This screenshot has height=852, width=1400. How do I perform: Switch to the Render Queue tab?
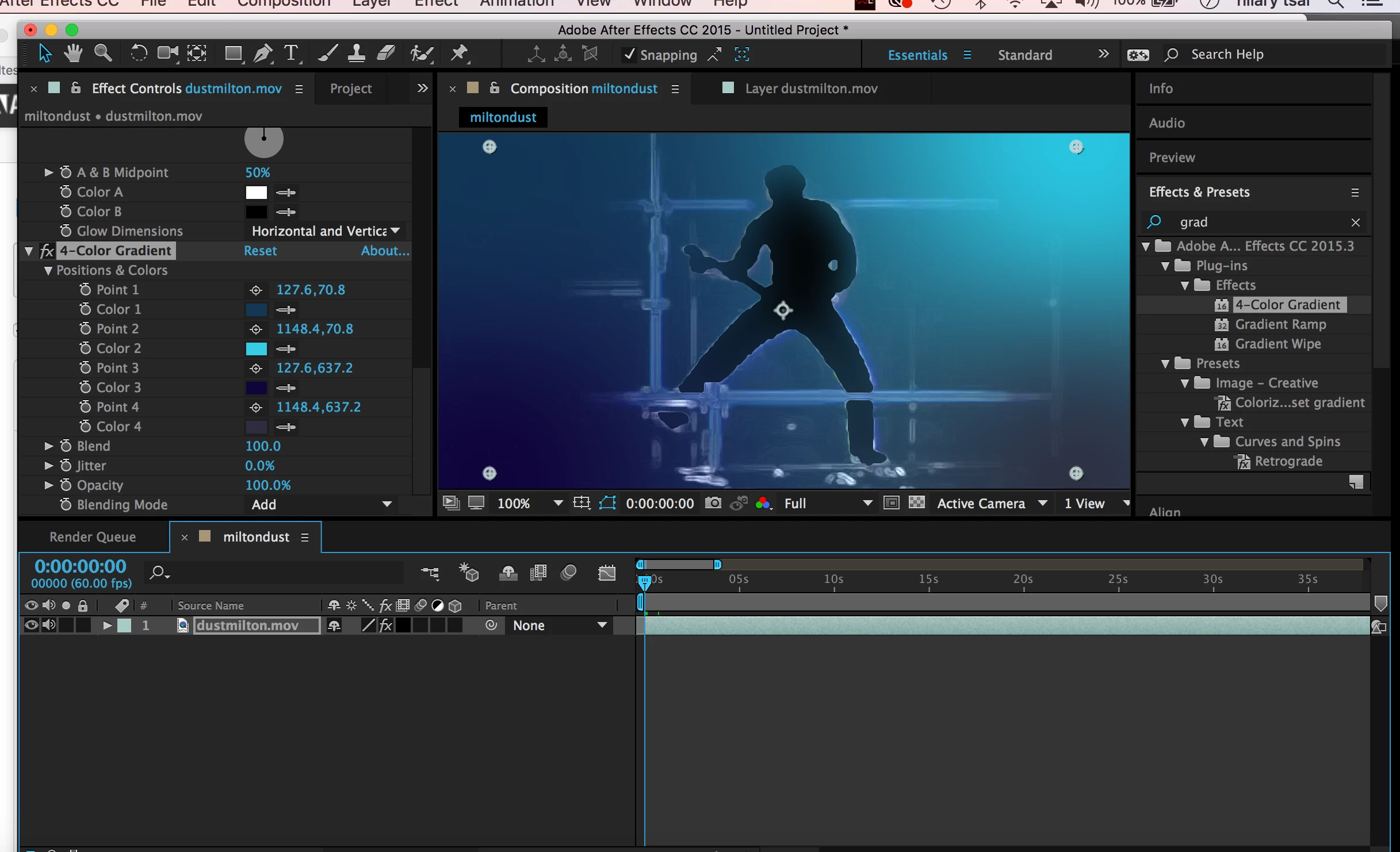tap(93, 537)
